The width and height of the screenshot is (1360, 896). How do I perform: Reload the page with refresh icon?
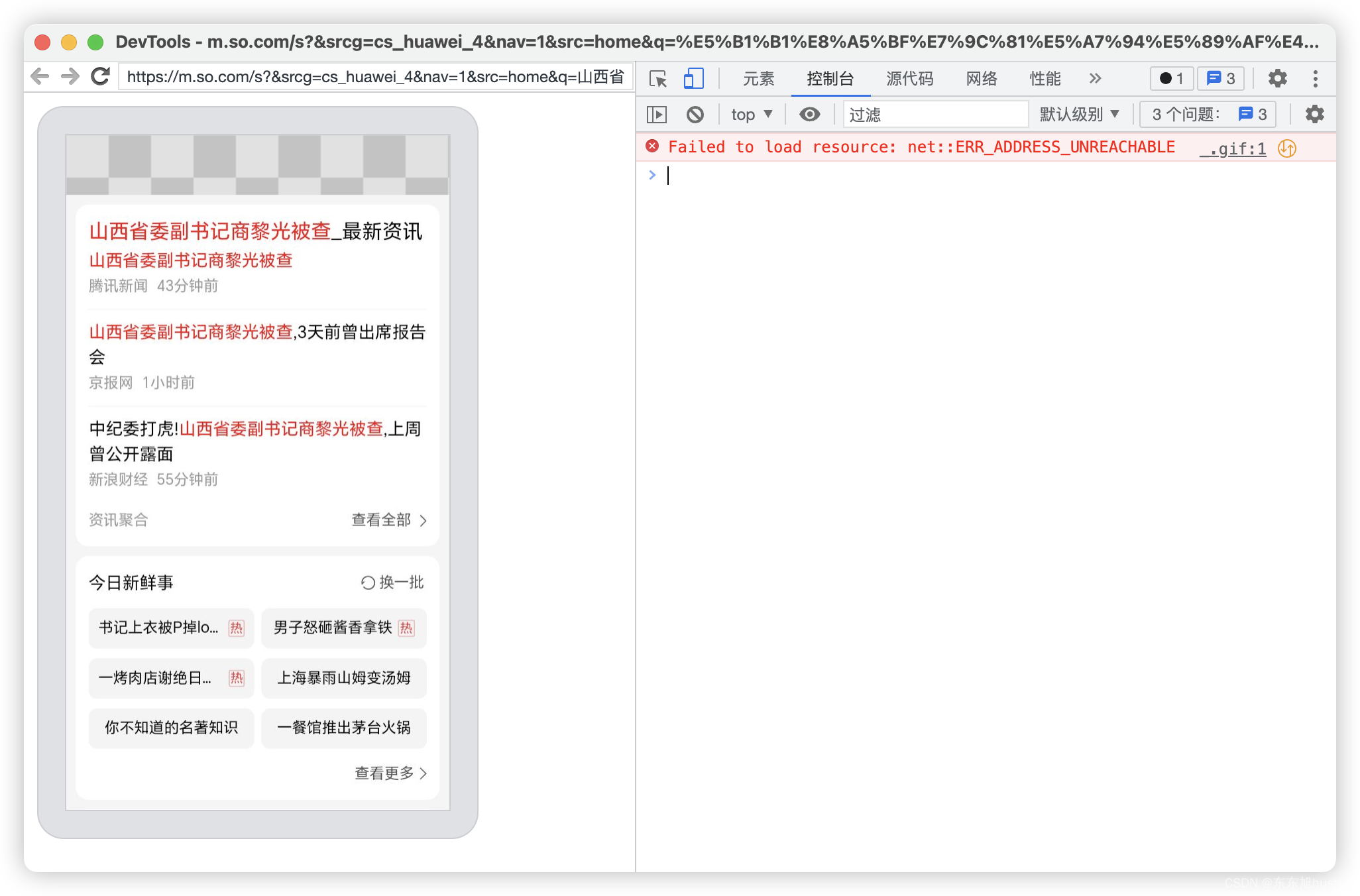[101, 77]
